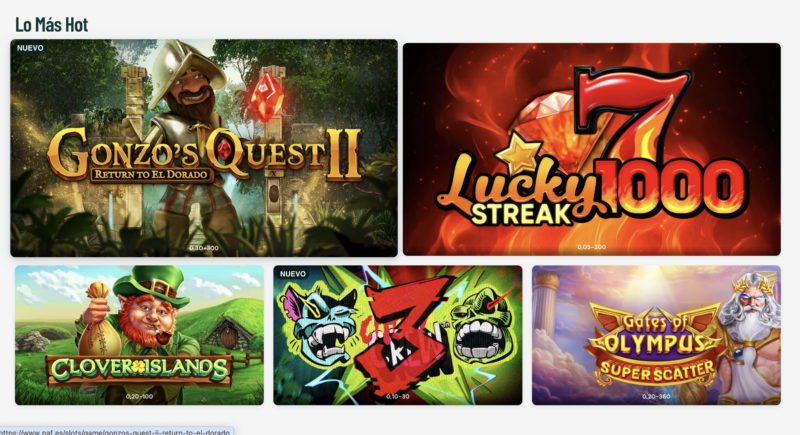800x435 pixels.
Task: Open the Gonzo's Quest II game tile
Action: click(x=204, y=148)
